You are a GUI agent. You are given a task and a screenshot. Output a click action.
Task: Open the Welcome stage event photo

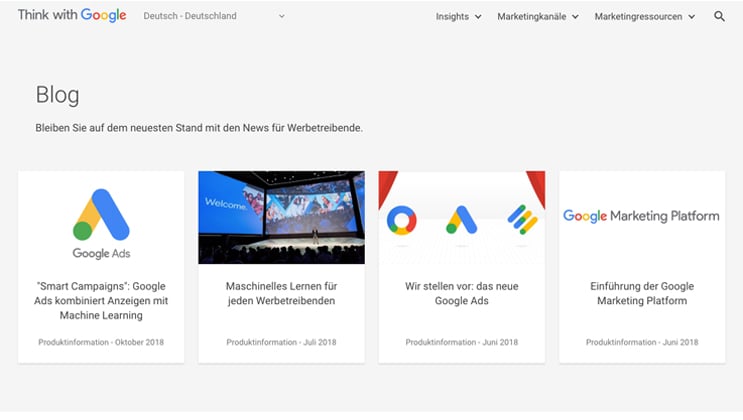tap(281, 218)
